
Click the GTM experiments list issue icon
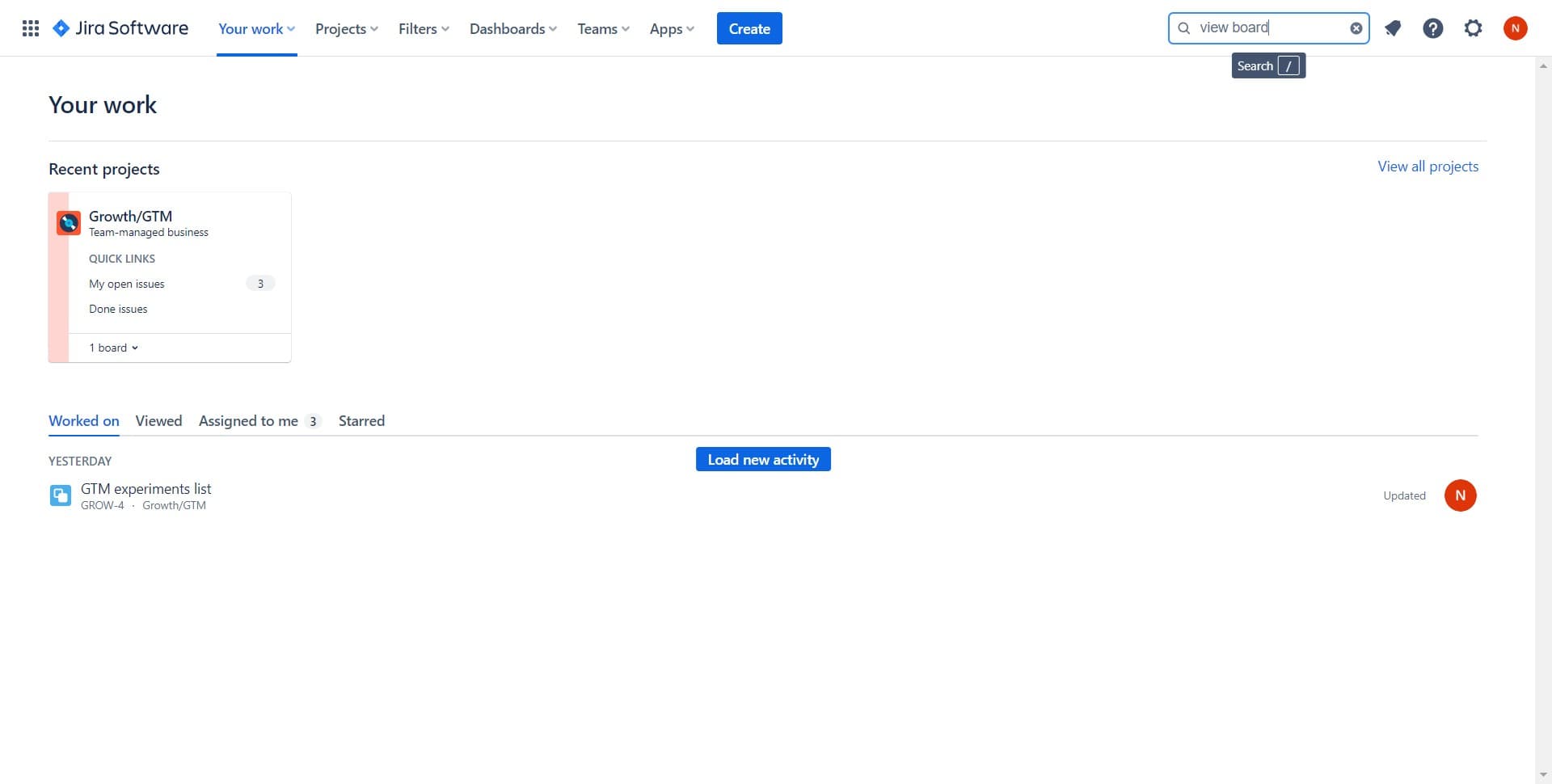[x=61, y=495]
